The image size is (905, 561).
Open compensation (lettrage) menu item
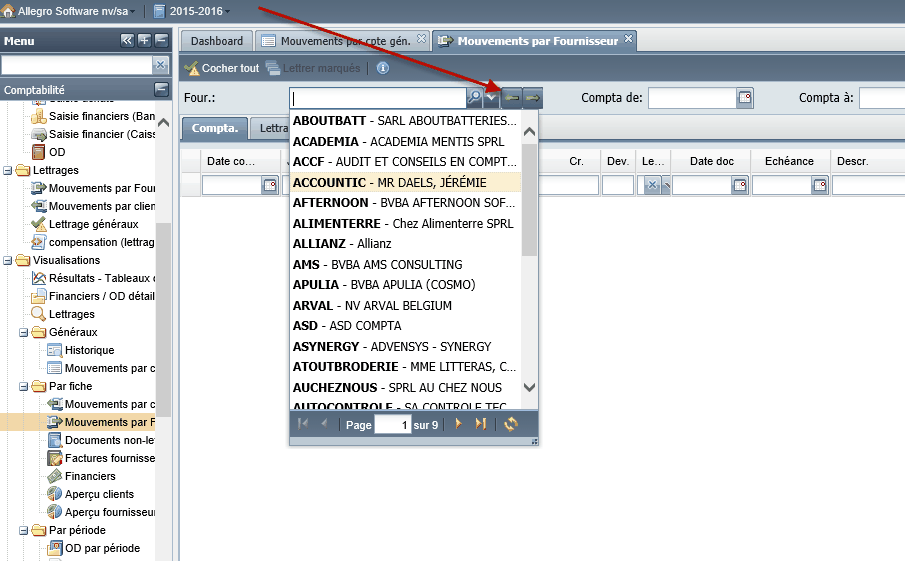pos(93,242)
